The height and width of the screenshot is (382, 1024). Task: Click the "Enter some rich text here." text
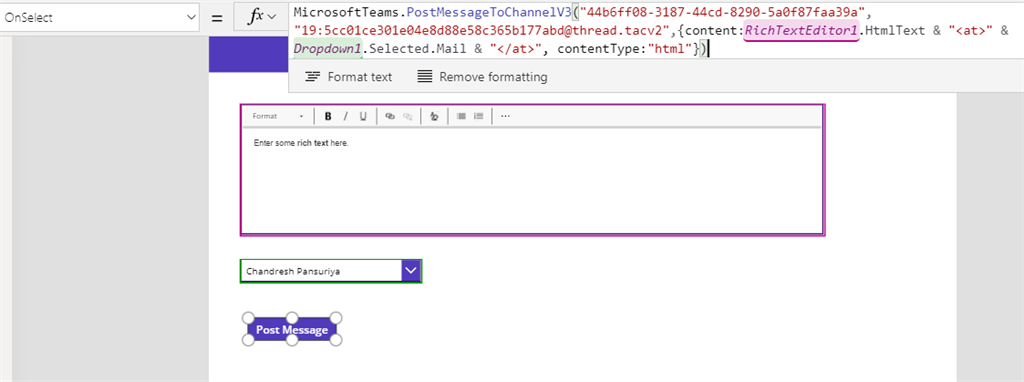[302, 142]
